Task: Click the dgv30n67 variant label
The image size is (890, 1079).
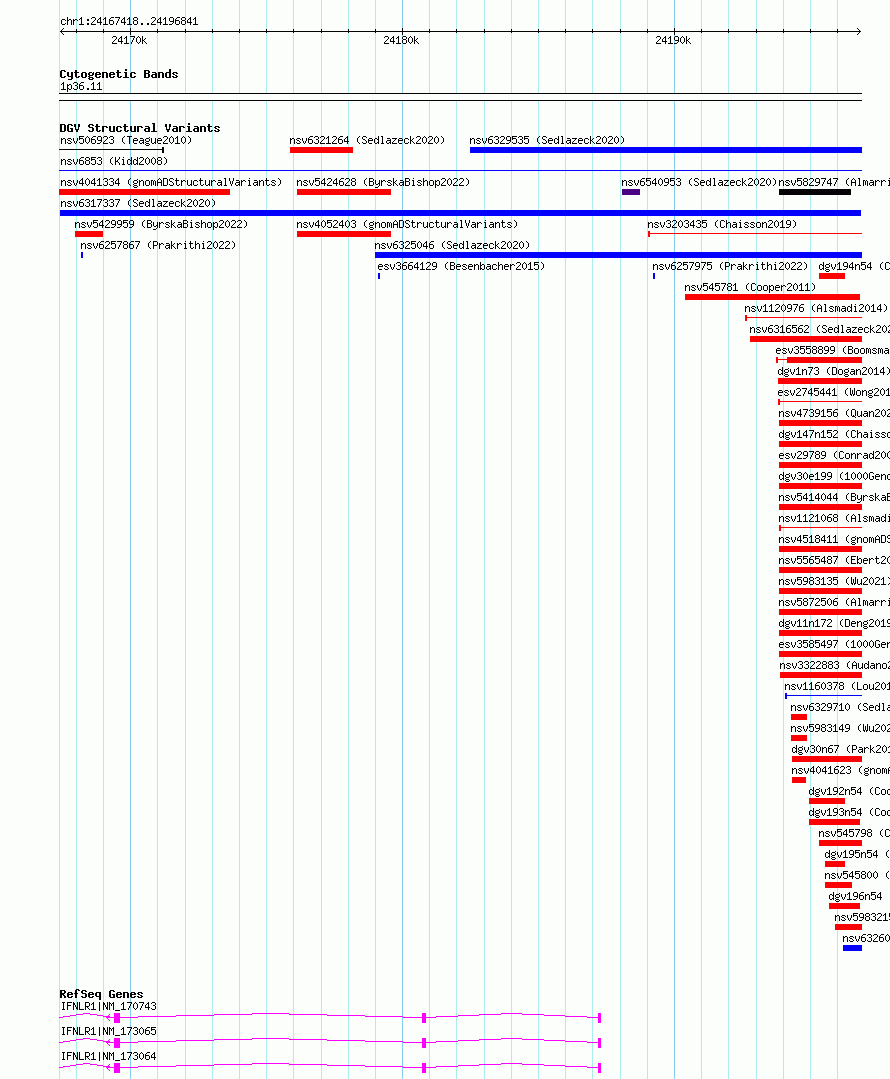Action: tap(840, 749)
